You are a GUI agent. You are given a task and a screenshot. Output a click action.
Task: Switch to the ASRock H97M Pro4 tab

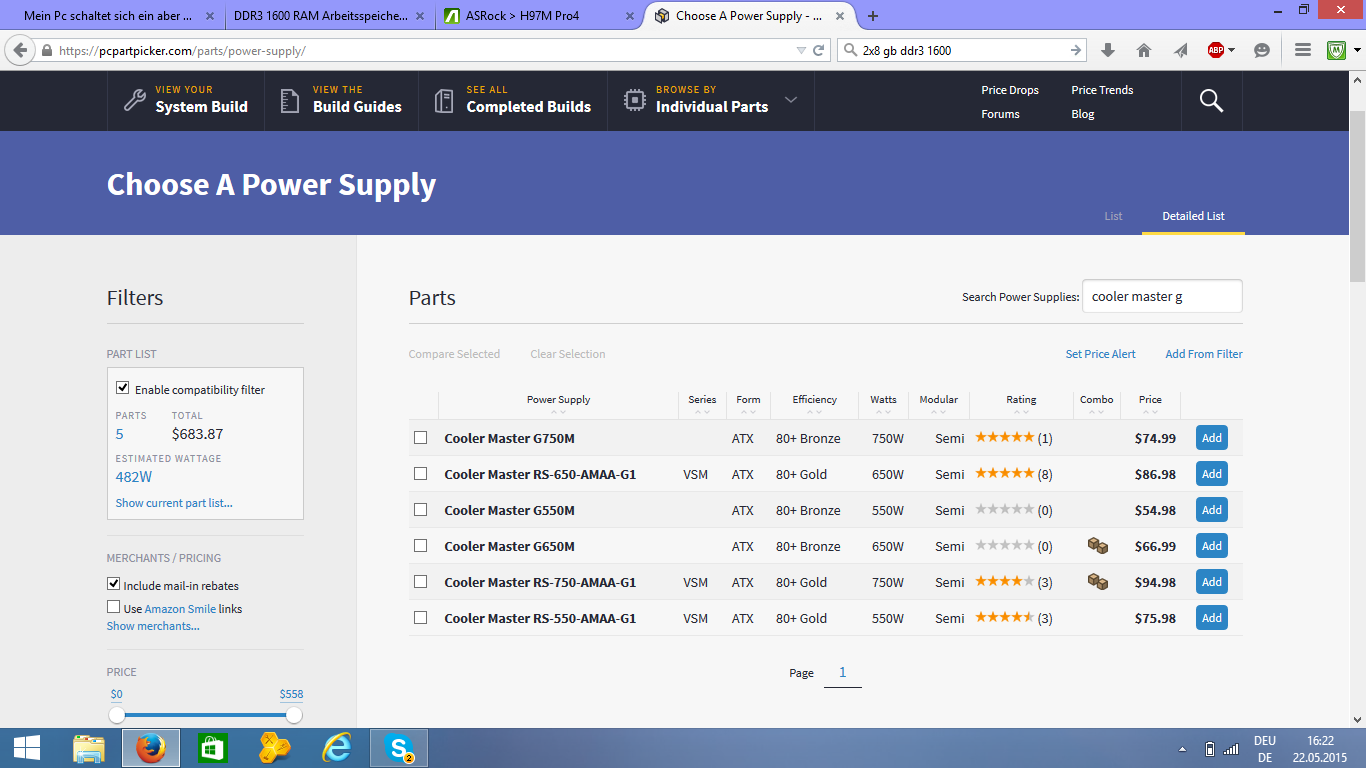pos(541,16)
